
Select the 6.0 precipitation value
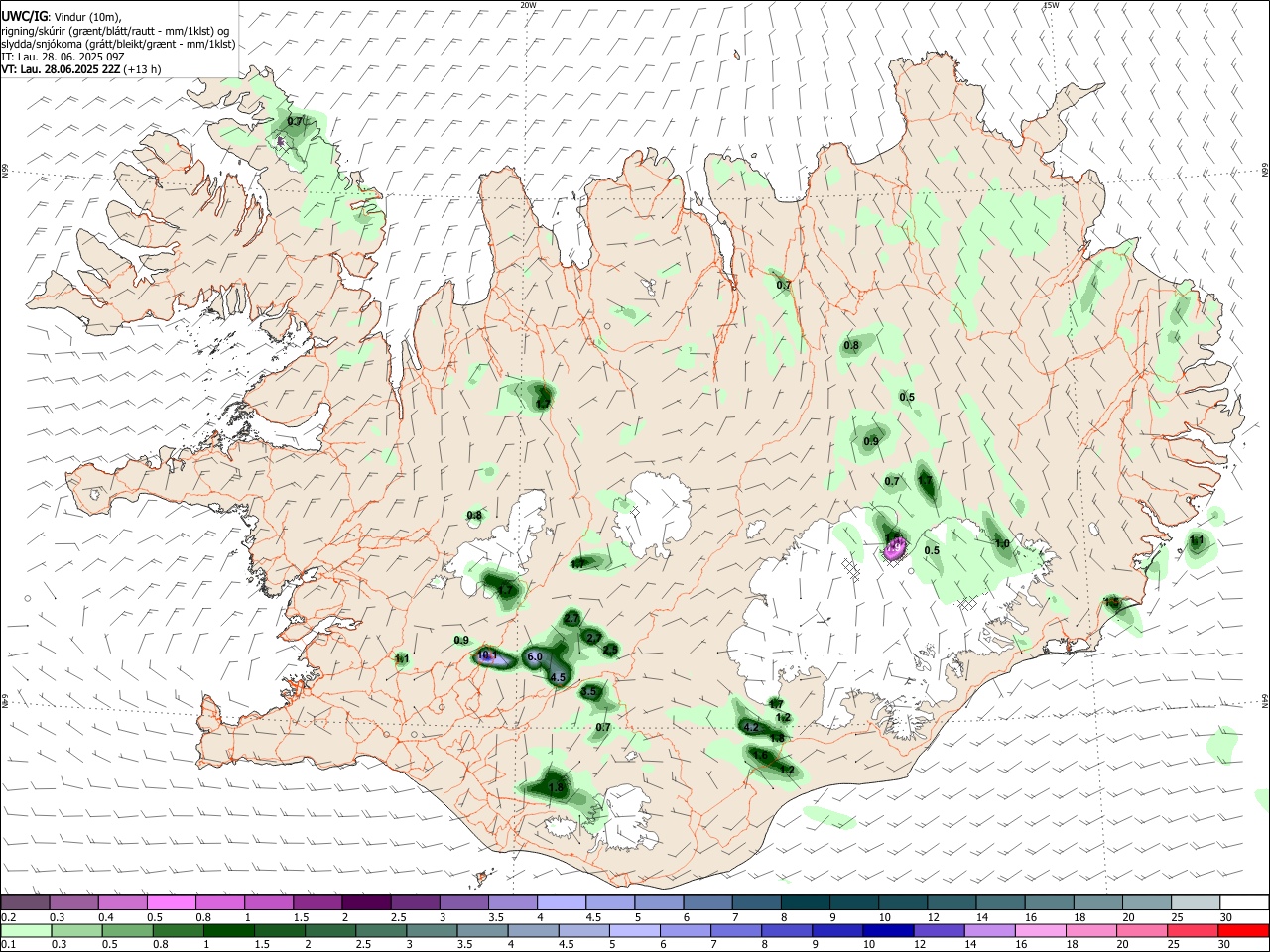[x=534, y=656]
